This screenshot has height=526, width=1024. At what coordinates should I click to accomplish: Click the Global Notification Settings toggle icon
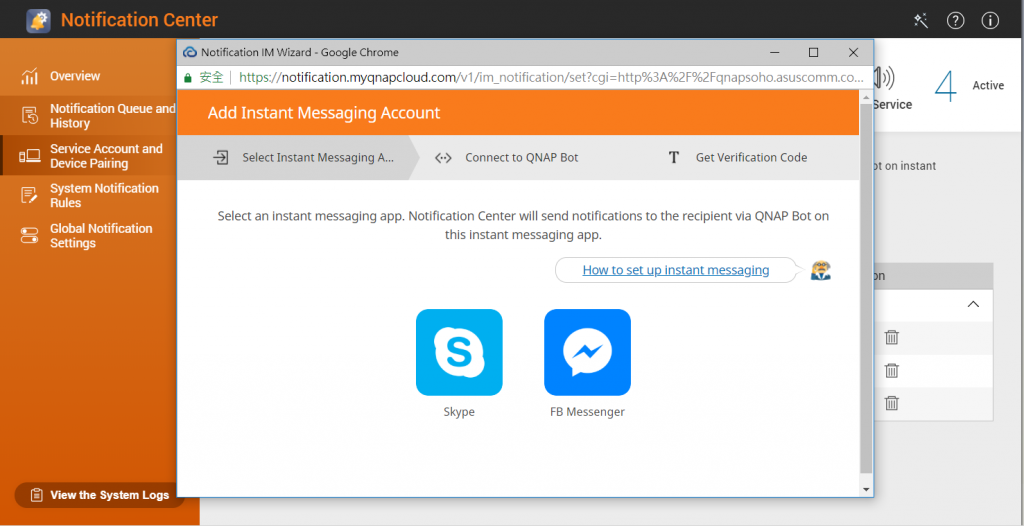click(x=29, y=236)
